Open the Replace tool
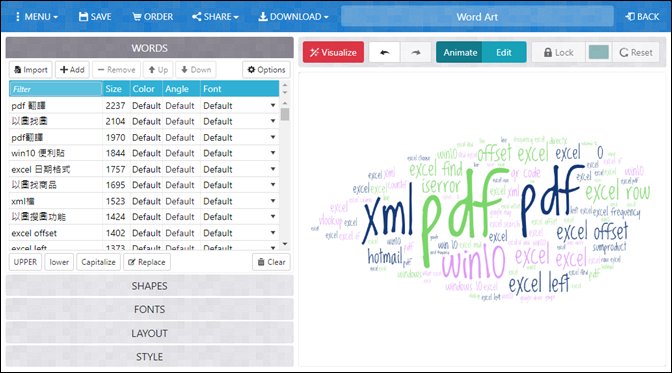The height and width of the screenshot is (373, 672). pos(147,262)
